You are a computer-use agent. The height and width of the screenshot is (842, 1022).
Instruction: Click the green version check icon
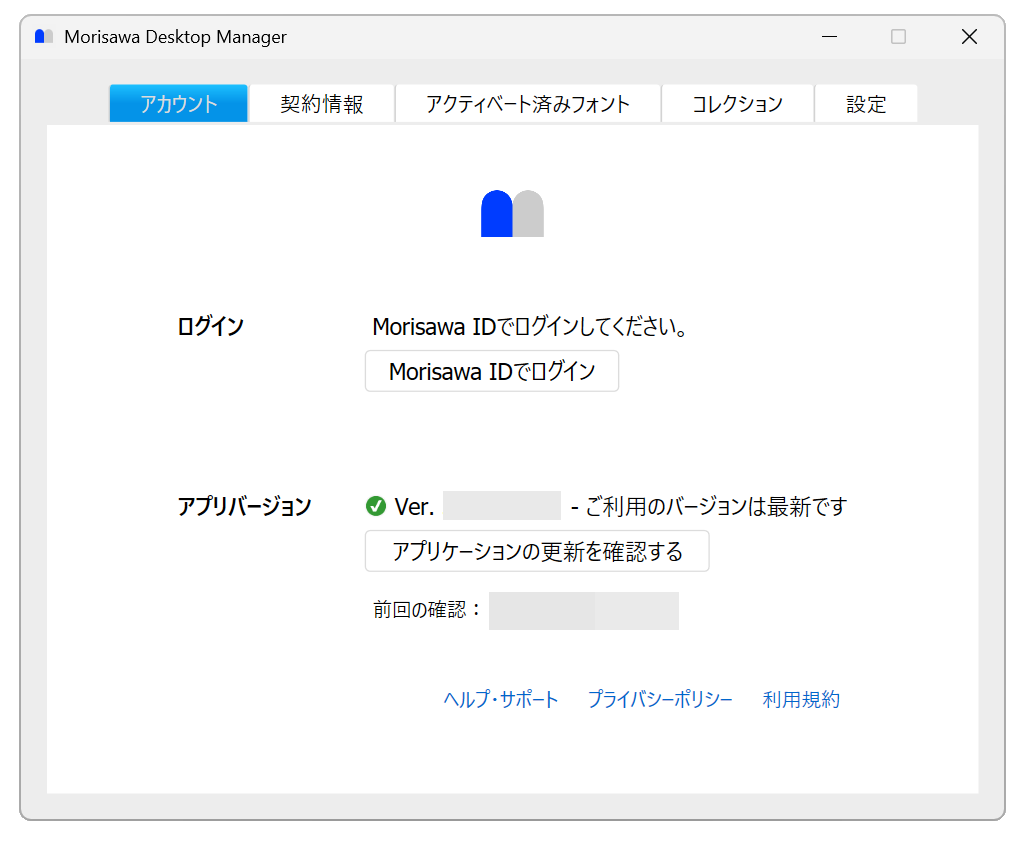point(376,506)
